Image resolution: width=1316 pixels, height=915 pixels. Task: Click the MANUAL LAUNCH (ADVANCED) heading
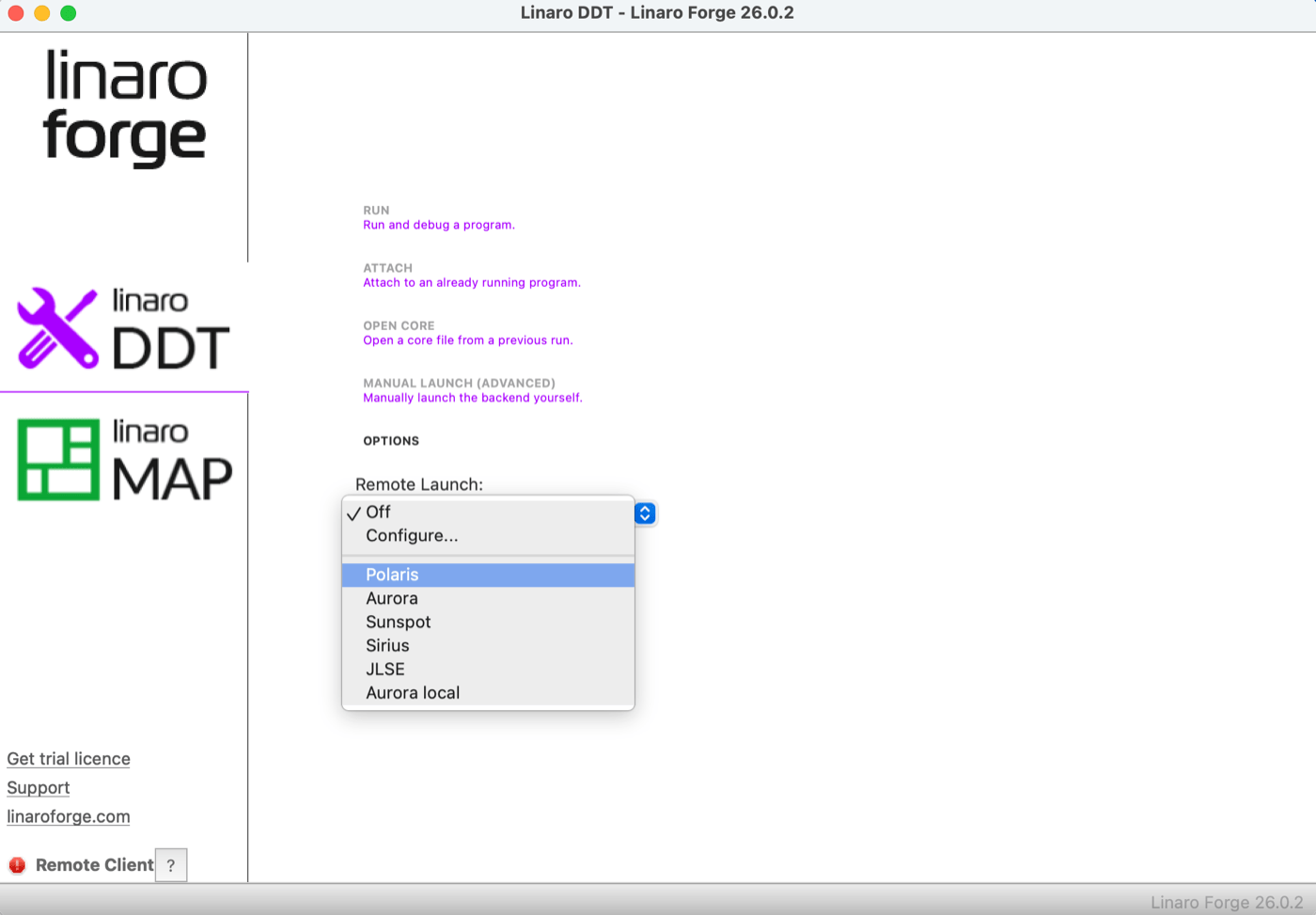(460, 383)
